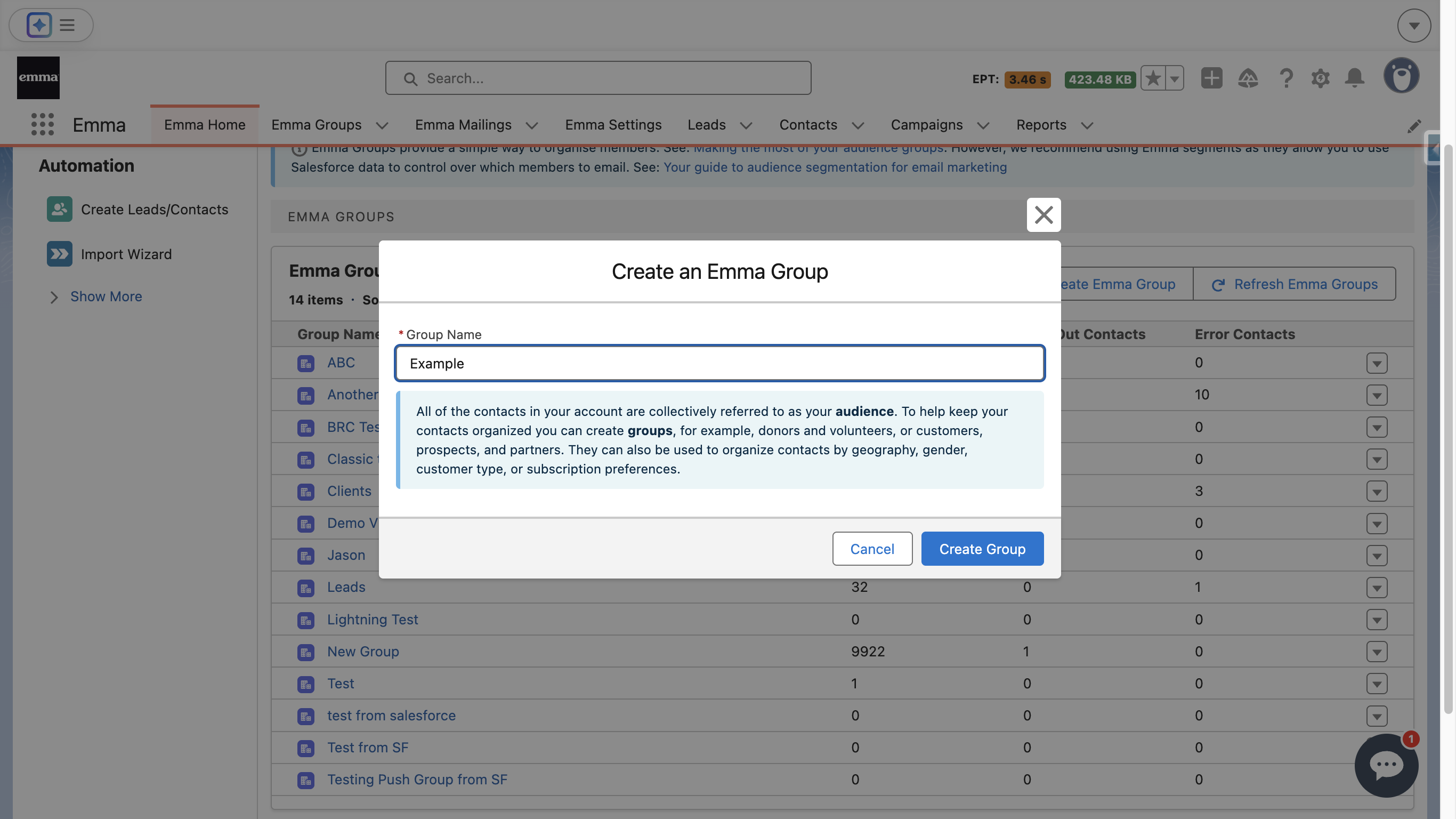Image resolution: width=1456 pixels, height=819 pixels.
Task: Open the App Launcher grid icon
Action: pos(43,124)
